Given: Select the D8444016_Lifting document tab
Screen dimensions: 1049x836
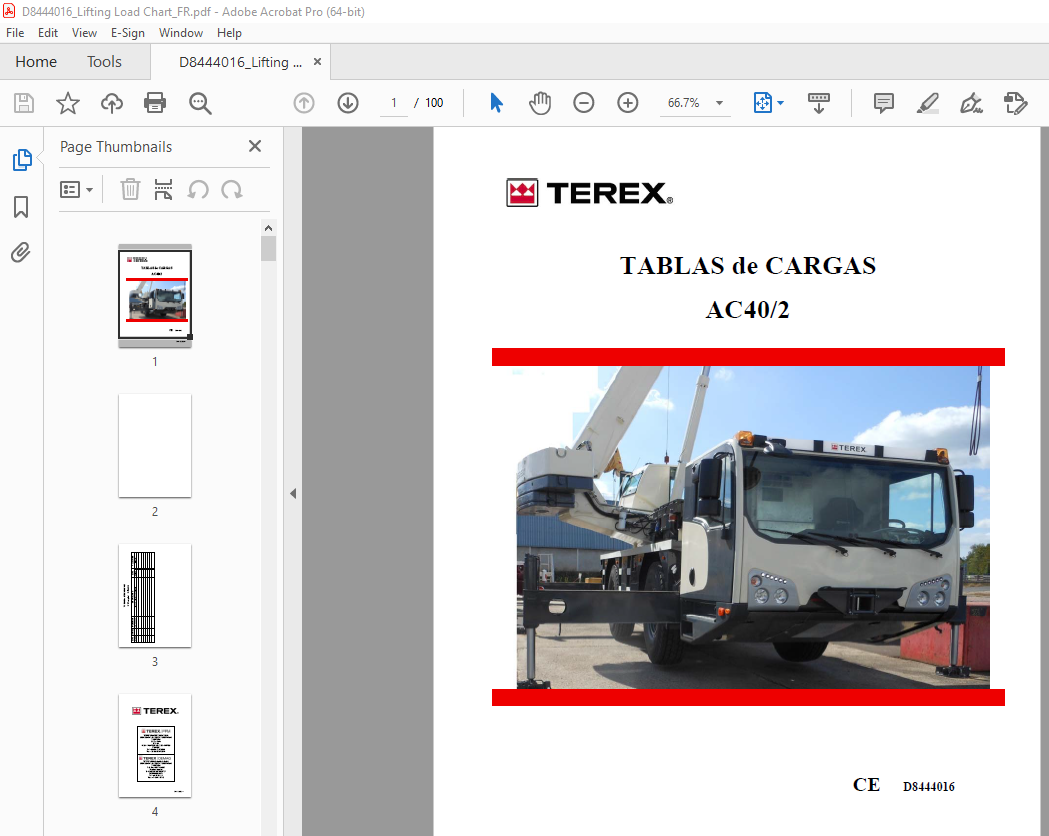Looking at the screenshot, I should tap(240, 62).
